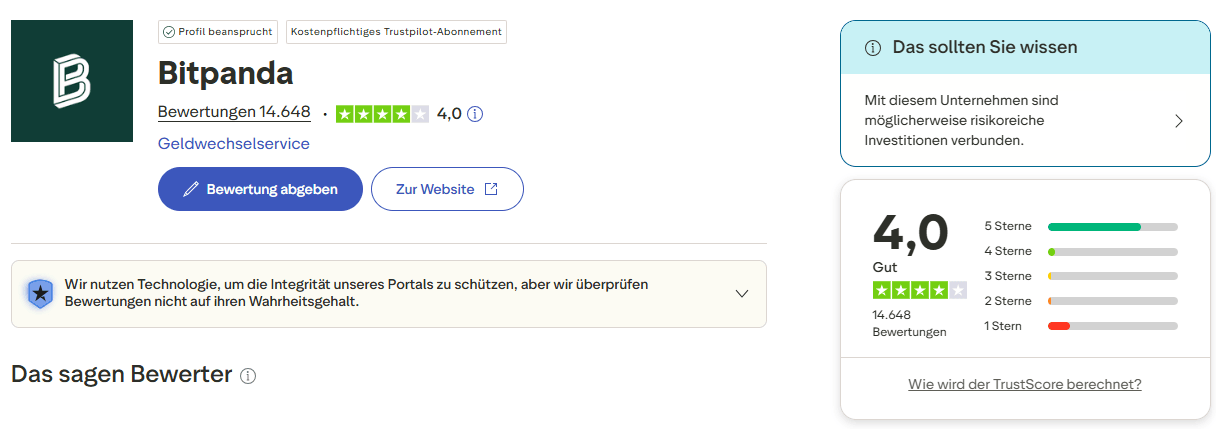
Task: Click the info icon beside Das sagen Bewerter
Action: (248, 376)
